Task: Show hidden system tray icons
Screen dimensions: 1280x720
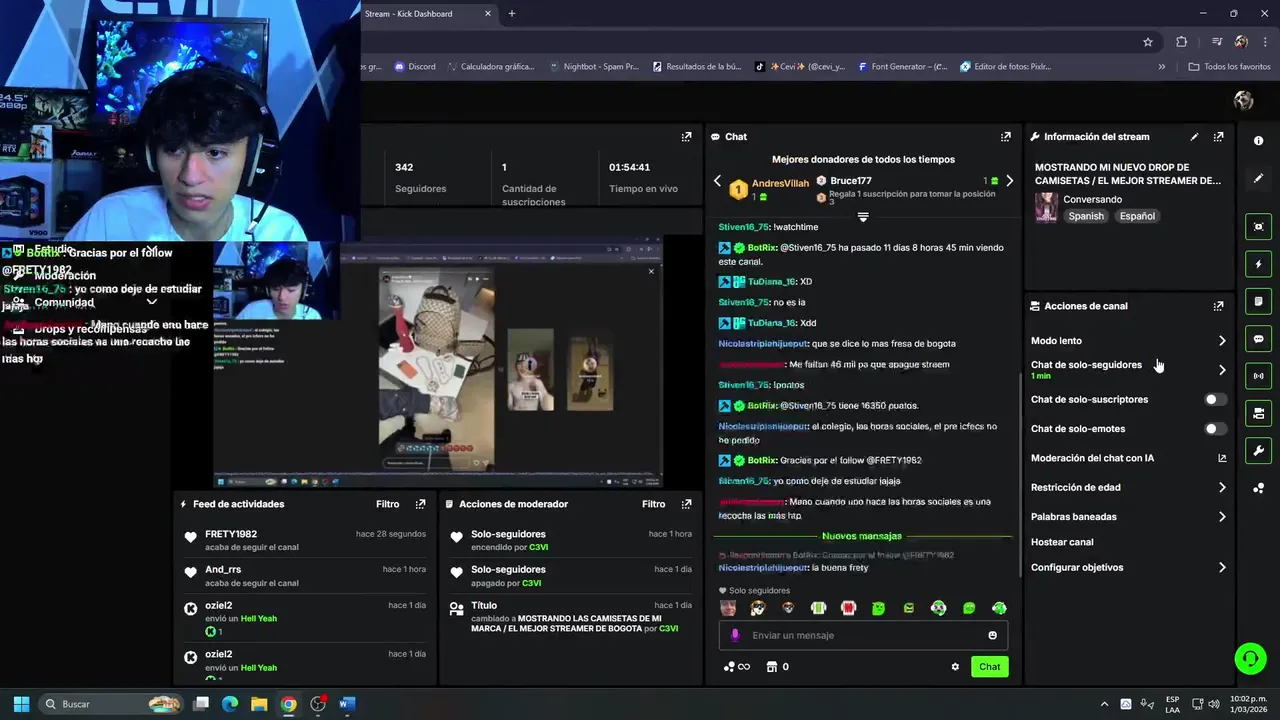Action: (1104, 704)
